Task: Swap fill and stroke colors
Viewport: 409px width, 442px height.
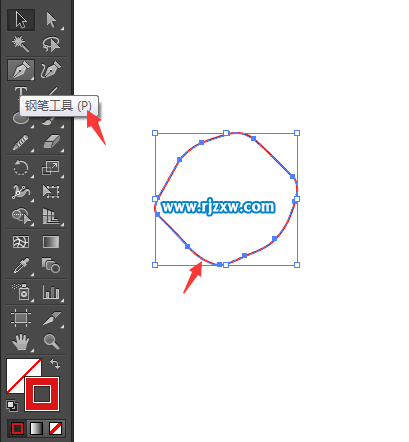Action: [x=55, y=364]
